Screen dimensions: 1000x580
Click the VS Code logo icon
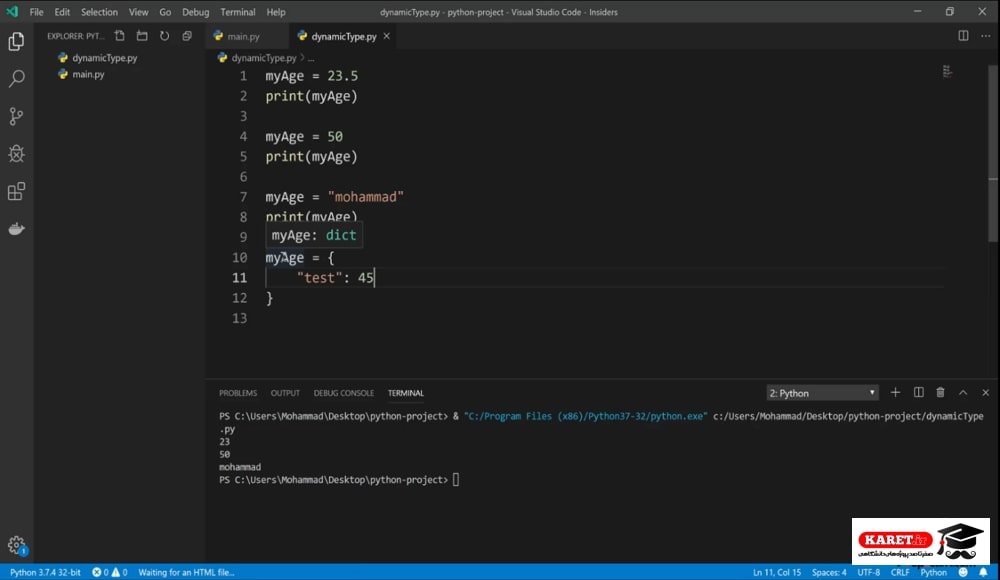point(12,11)
